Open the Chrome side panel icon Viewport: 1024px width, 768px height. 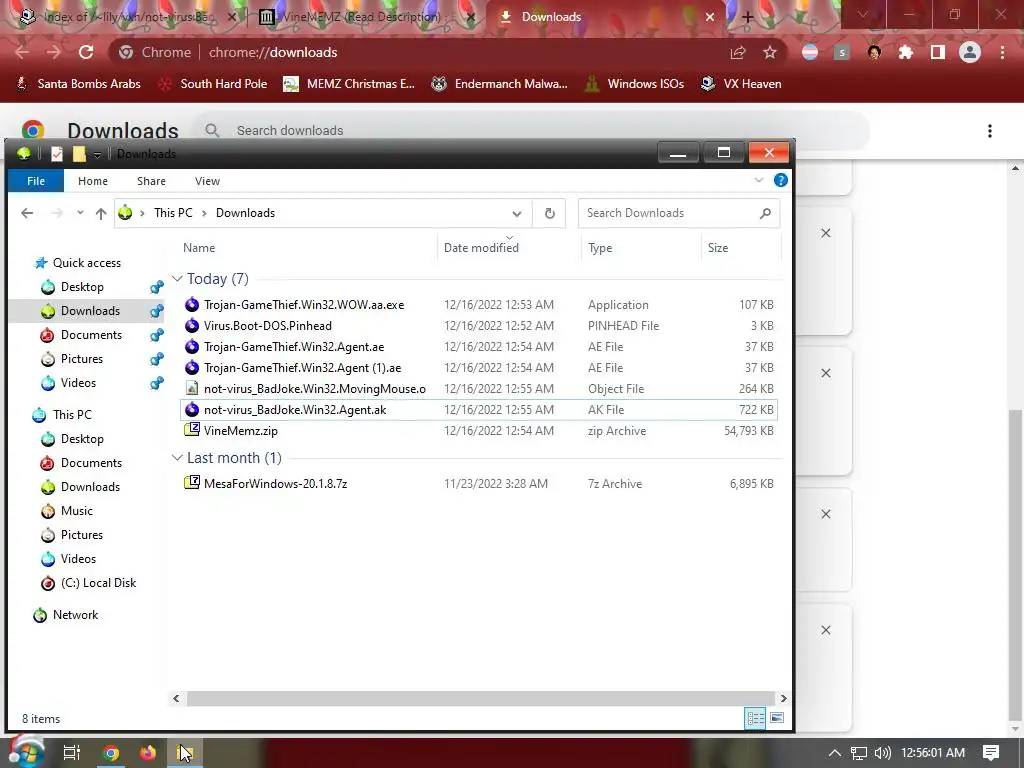938,52
